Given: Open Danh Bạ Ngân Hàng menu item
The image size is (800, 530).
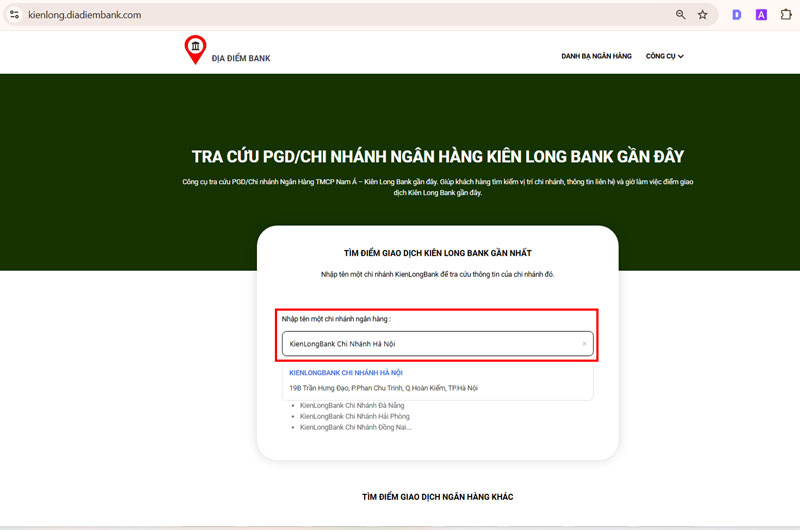Looking at the screenshot, I should click(x=596, y=56).
